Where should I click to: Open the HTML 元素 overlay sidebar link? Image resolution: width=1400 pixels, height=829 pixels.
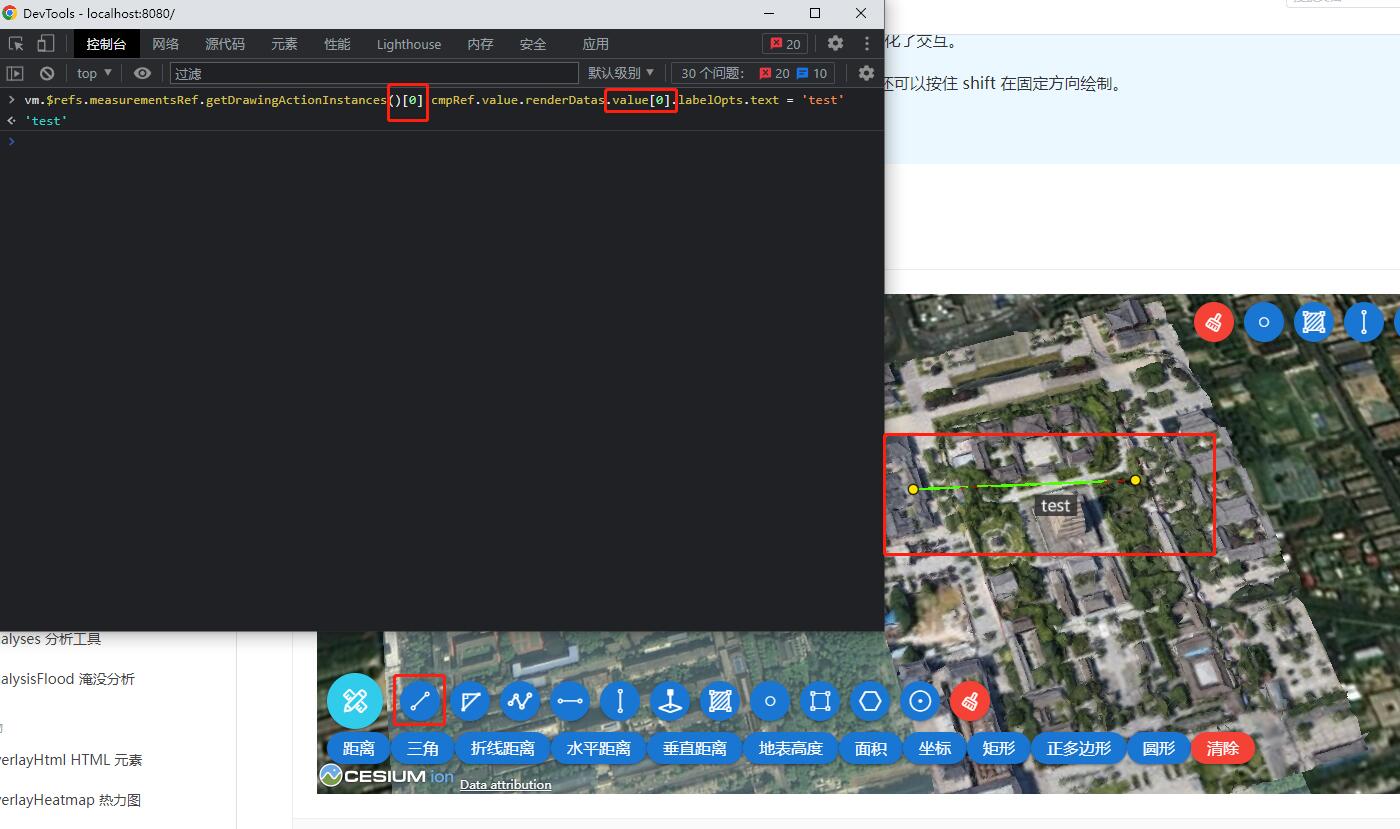71,760
